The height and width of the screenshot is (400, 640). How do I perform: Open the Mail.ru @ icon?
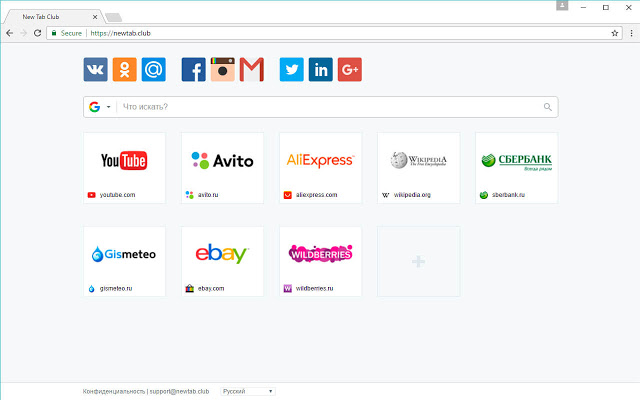(x=153, y=69)
